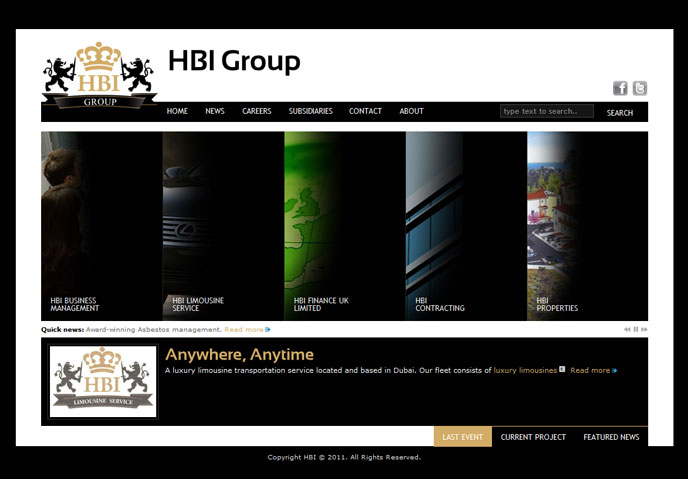
Task: Open the ABOUT page
Action: click(412, 111)
